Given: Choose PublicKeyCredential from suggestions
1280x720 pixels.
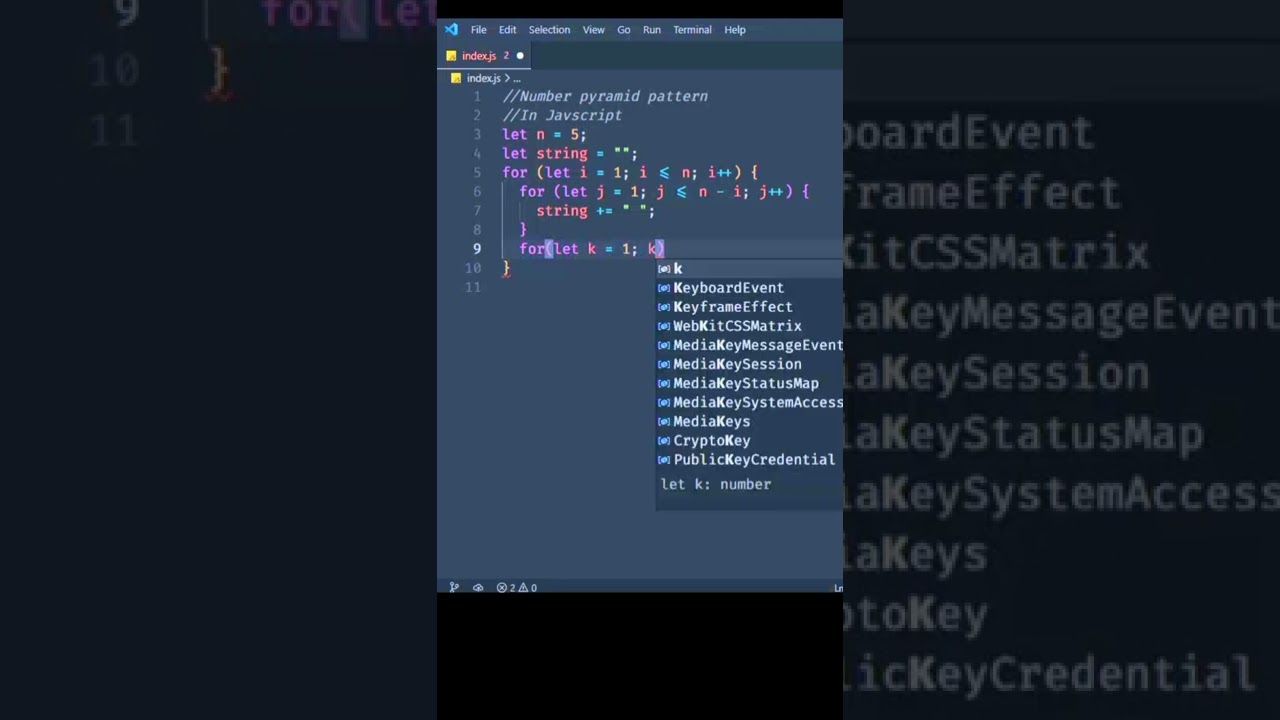Looking at the screenshot, I should point(749,459).
